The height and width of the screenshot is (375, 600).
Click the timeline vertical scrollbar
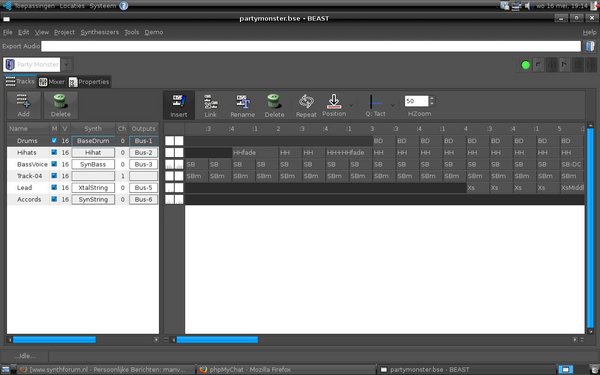click(x=590, y=228)
